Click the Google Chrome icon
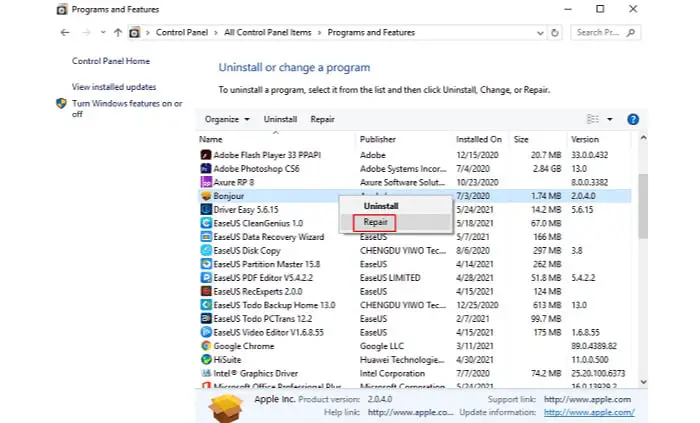 [206, 346]
